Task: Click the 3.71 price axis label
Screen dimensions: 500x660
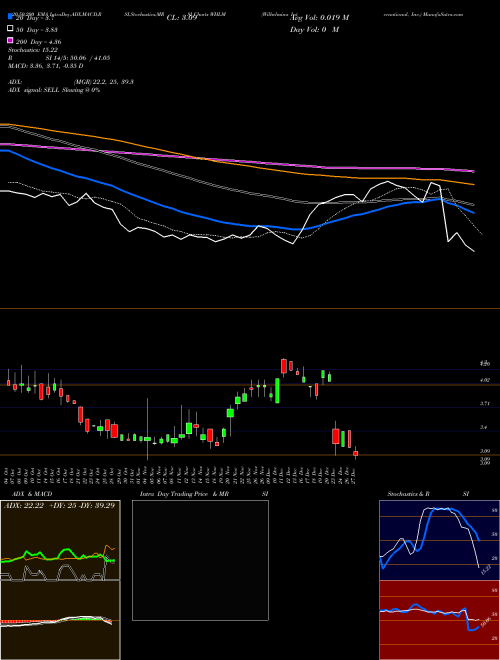Action: 484,403
